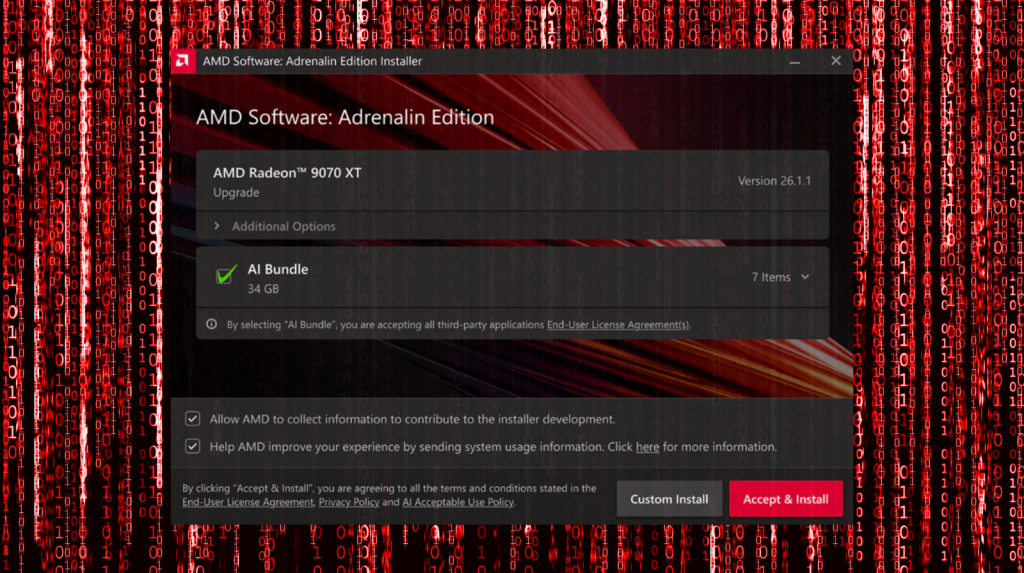Click the AI Bundle heading
1024x573 pixels.
tap(278, 269)
